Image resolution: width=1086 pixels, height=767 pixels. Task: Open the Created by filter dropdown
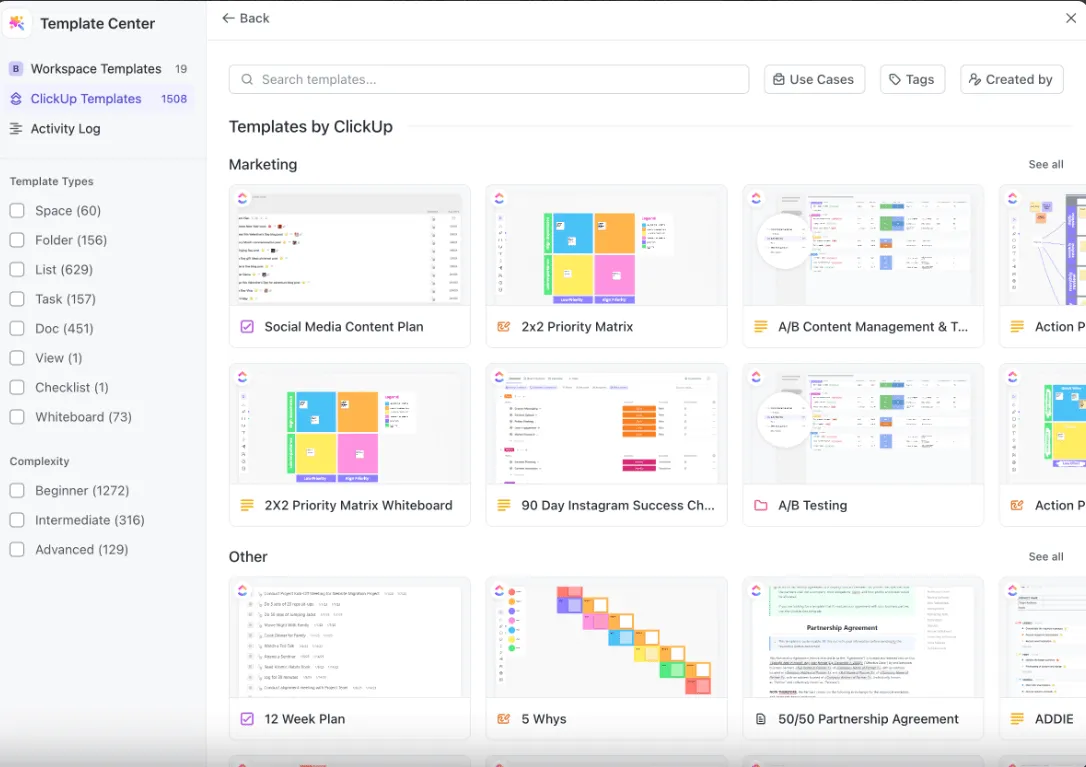1011,80
